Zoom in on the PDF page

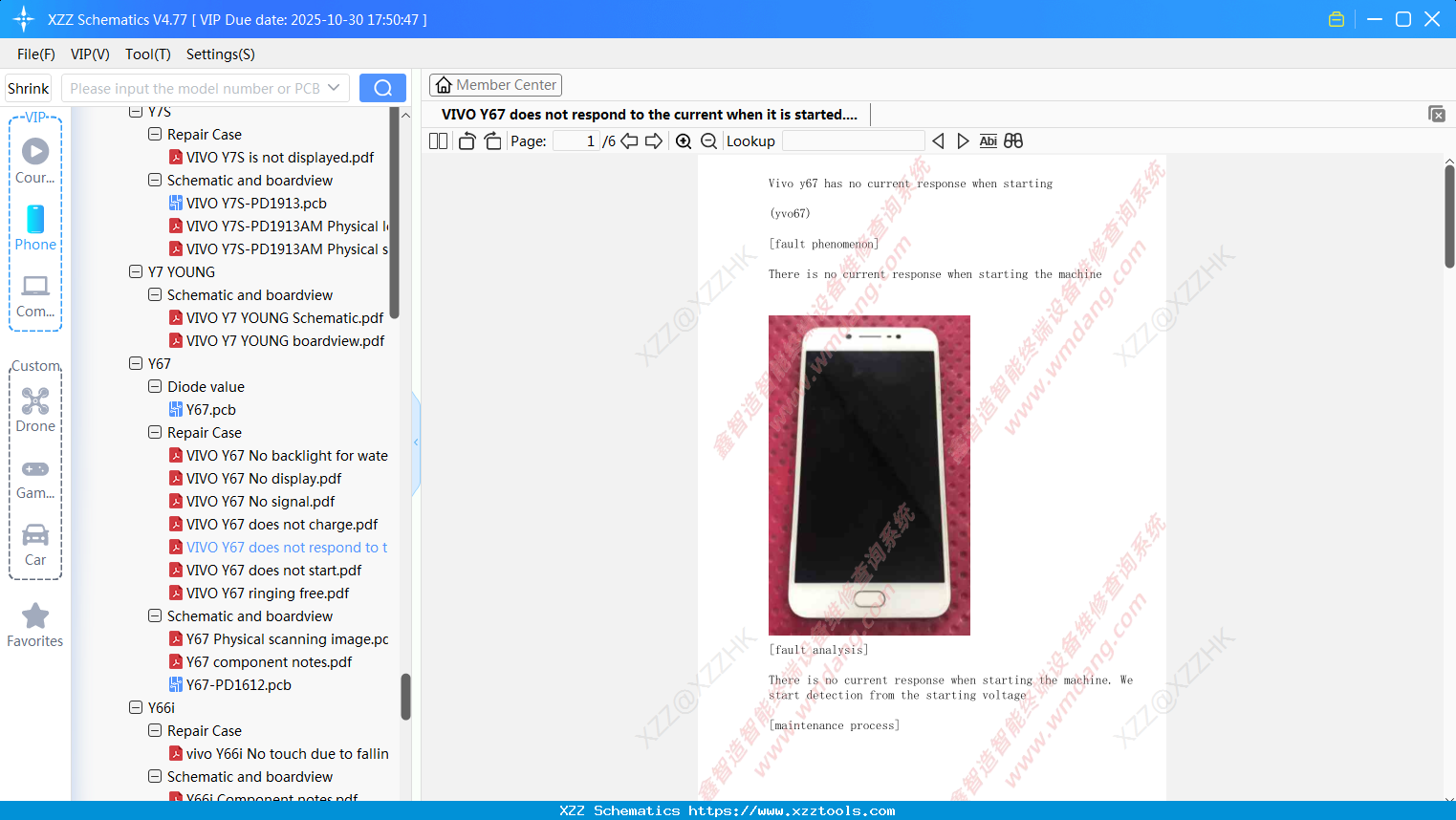point(685,140)
